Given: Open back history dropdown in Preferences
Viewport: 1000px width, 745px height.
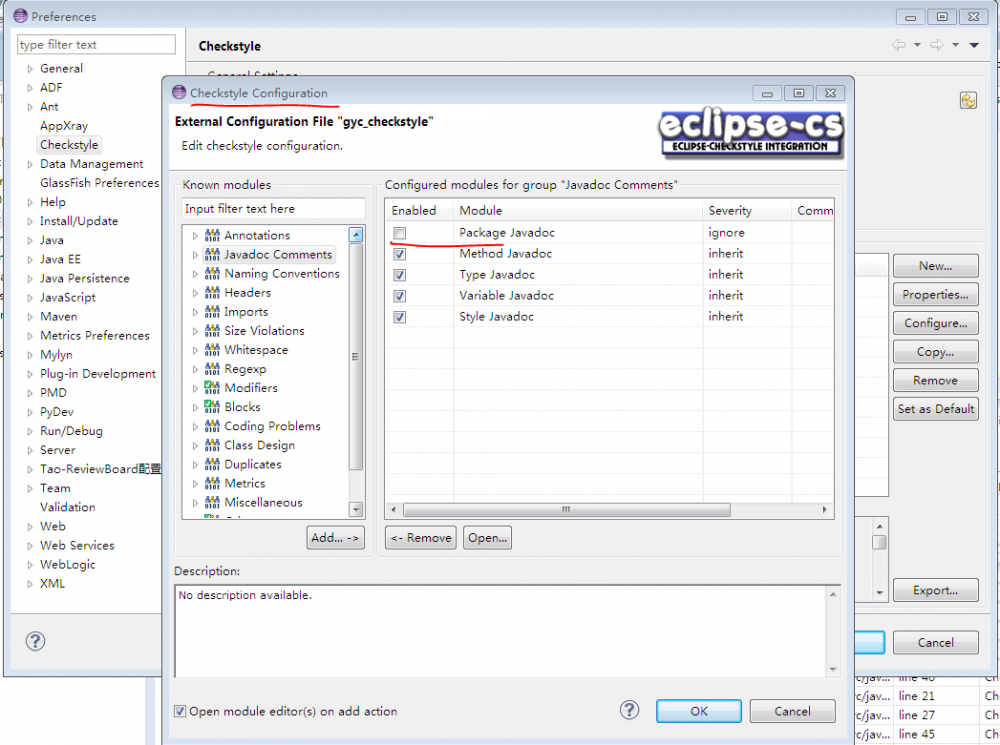Looking at the screenshot, I should tap(918, 45).
